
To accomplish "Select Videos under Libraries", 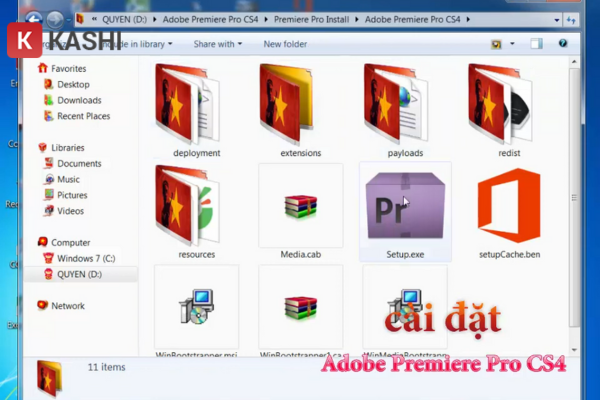I will tap(70, 211).
